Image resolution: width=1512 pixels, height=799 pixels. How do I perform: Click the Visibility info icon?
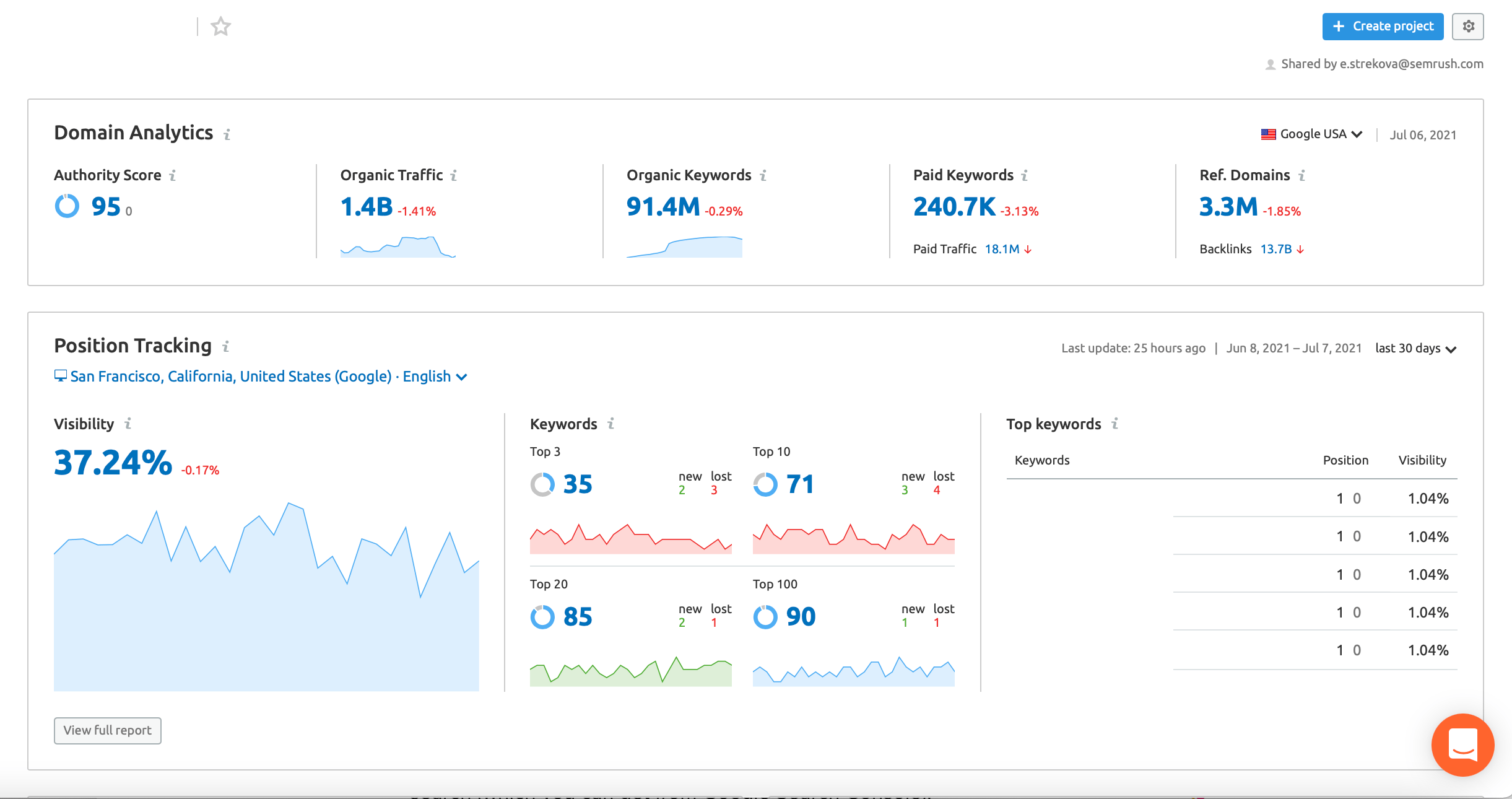128,424
